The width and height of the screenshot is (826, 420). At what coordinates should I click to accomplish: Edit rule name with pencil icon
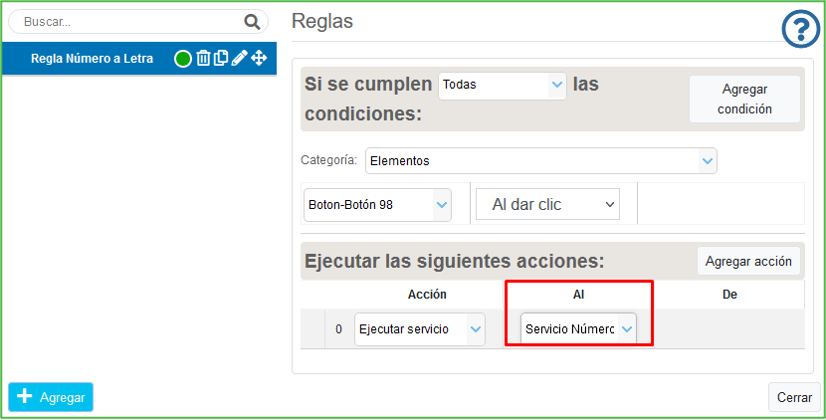coord(239,59)
